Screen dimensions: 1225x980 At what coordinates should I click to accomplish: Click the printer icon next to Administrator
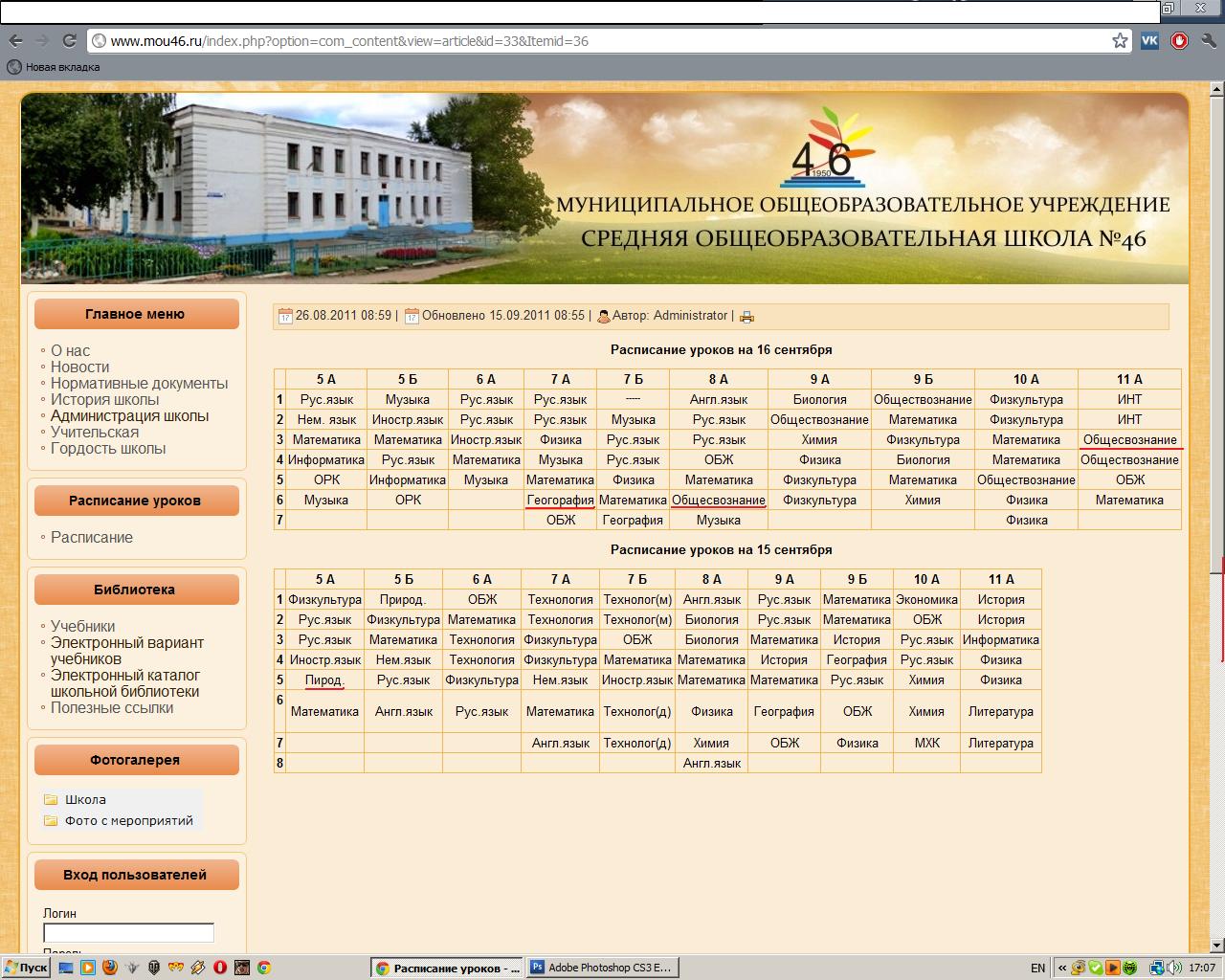tap(746, 317)
